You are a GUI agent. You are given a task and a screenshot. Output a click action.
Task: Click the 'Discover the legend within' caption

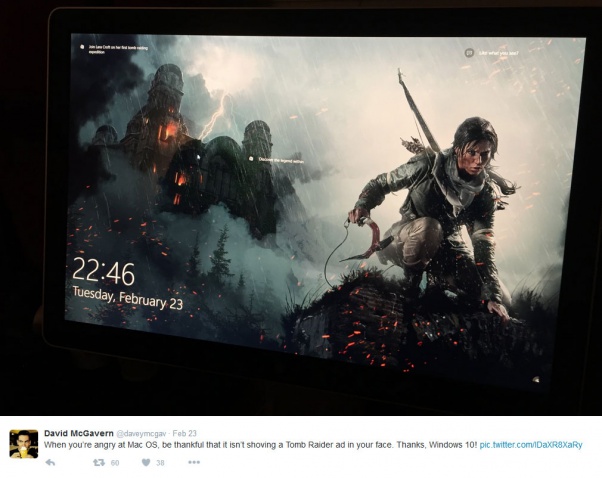281,160
